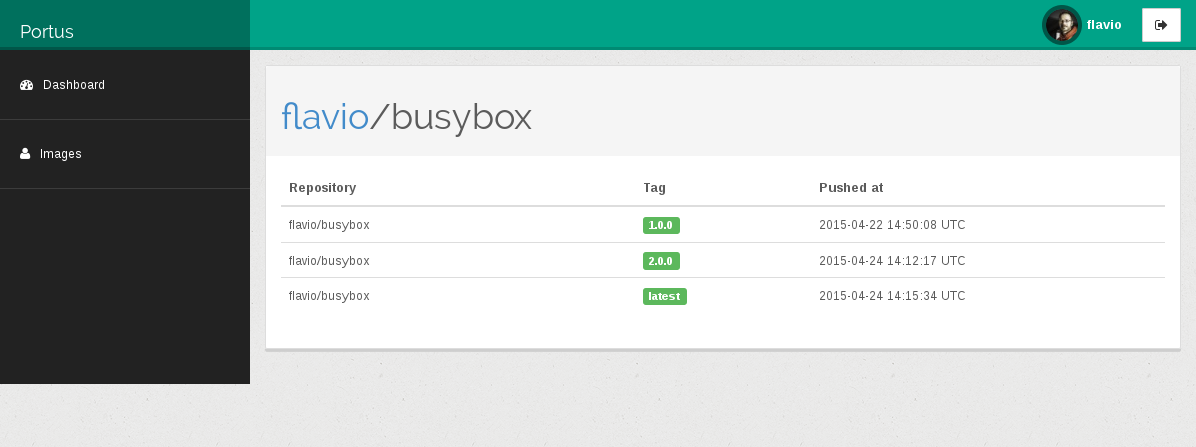
Task: Click the 2015-04-24 14:15:34 UTC timestamp
Action: [x=892, y=296]
